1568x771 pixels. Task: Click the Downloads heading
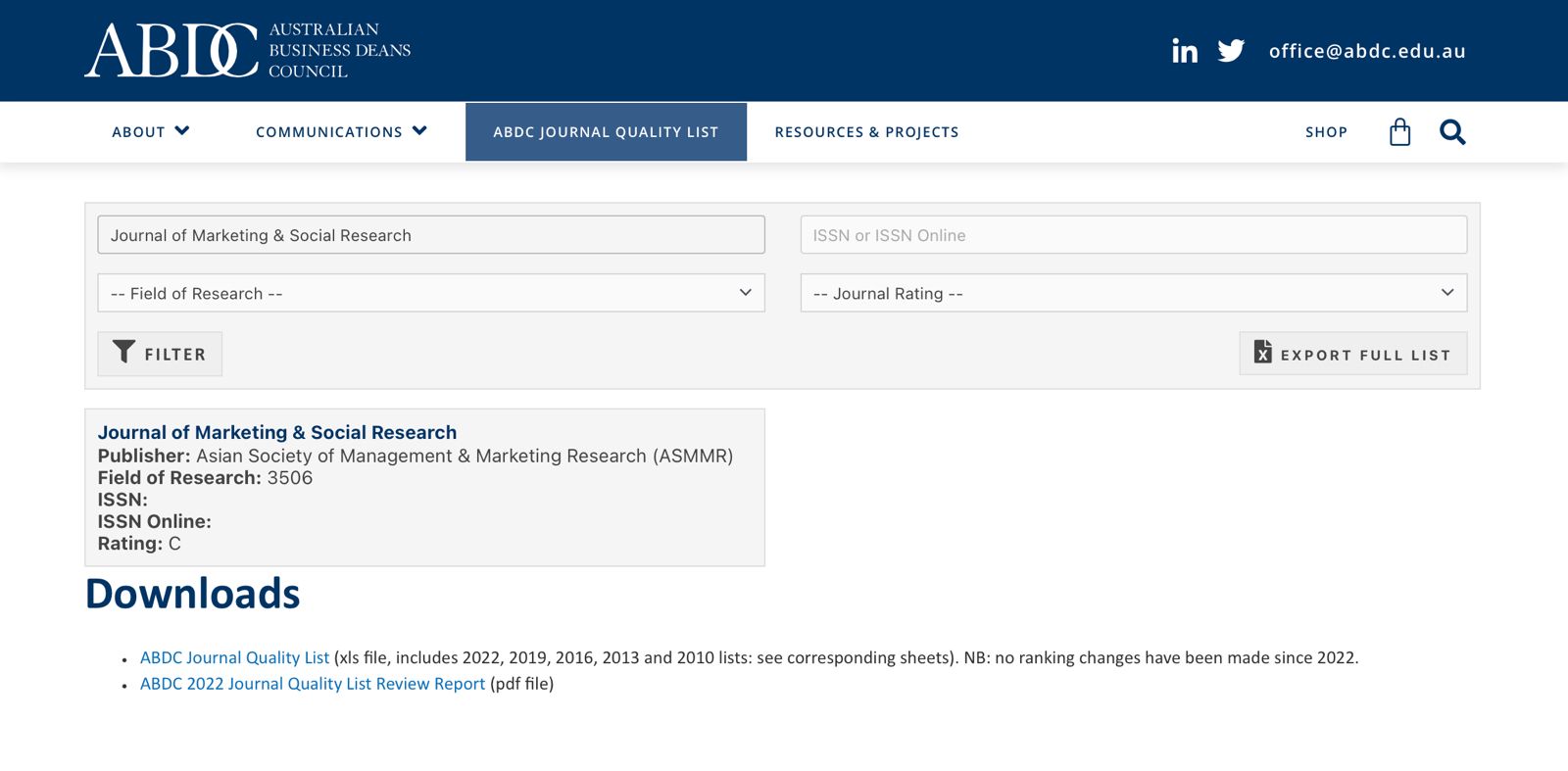[x=193, y=594]
